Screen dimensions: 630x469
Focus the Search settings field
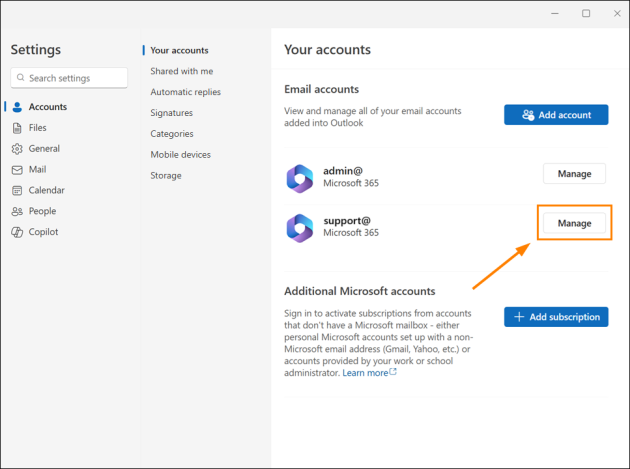tap(69, 78)
